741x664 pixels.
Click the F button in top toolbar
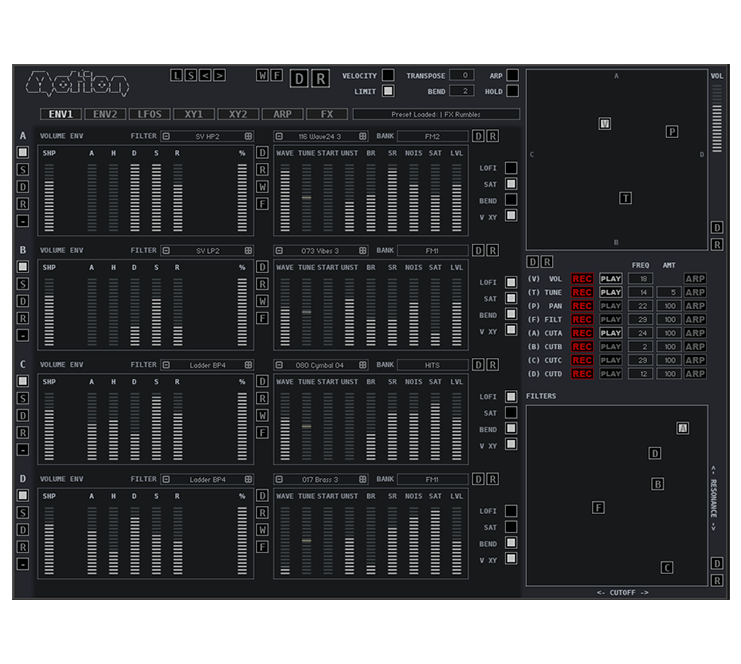(x=276, y=75)
